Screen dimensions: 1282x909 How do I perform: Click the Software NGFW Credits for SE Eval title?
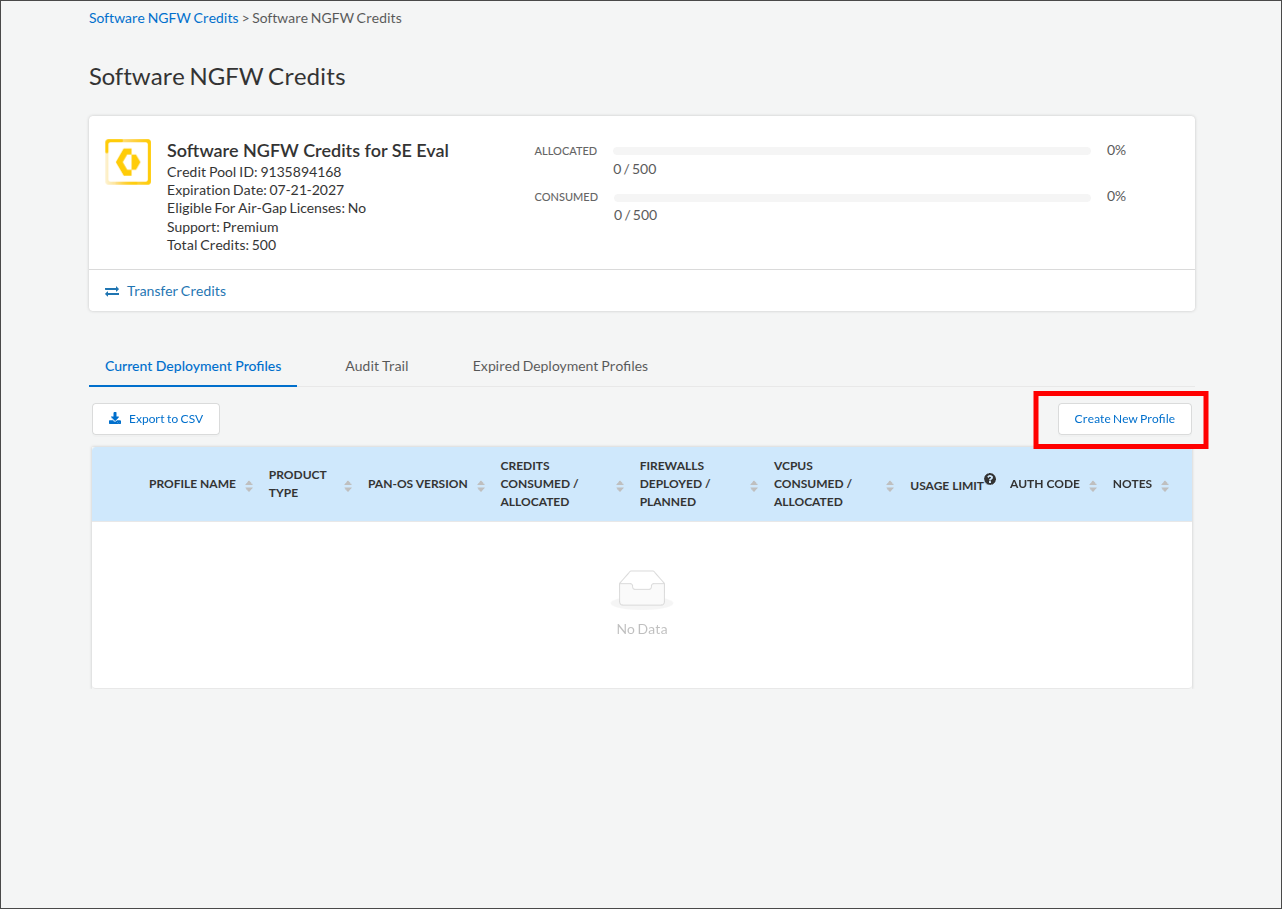pos(308,151)
